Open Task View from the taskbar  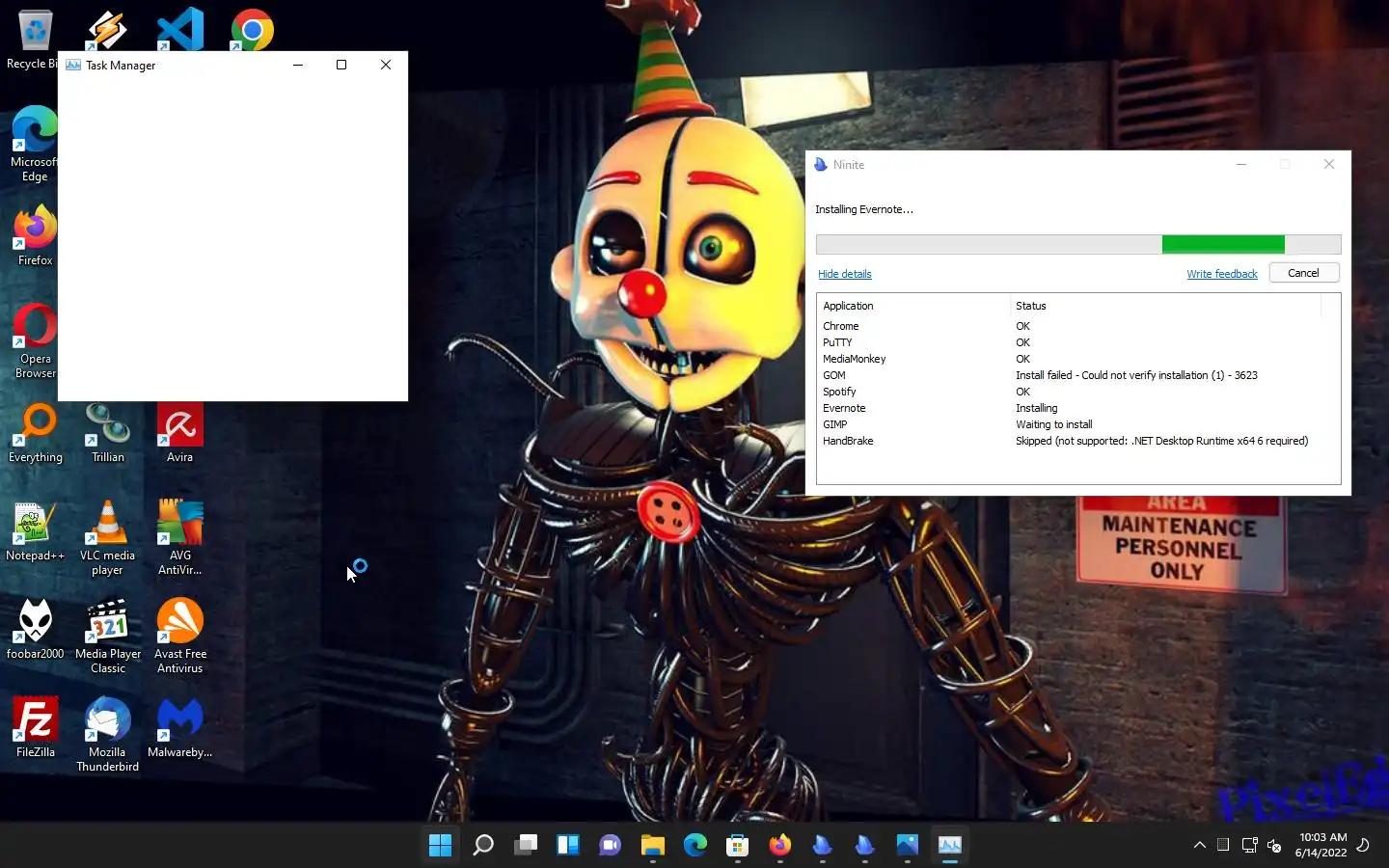point(525,845)
